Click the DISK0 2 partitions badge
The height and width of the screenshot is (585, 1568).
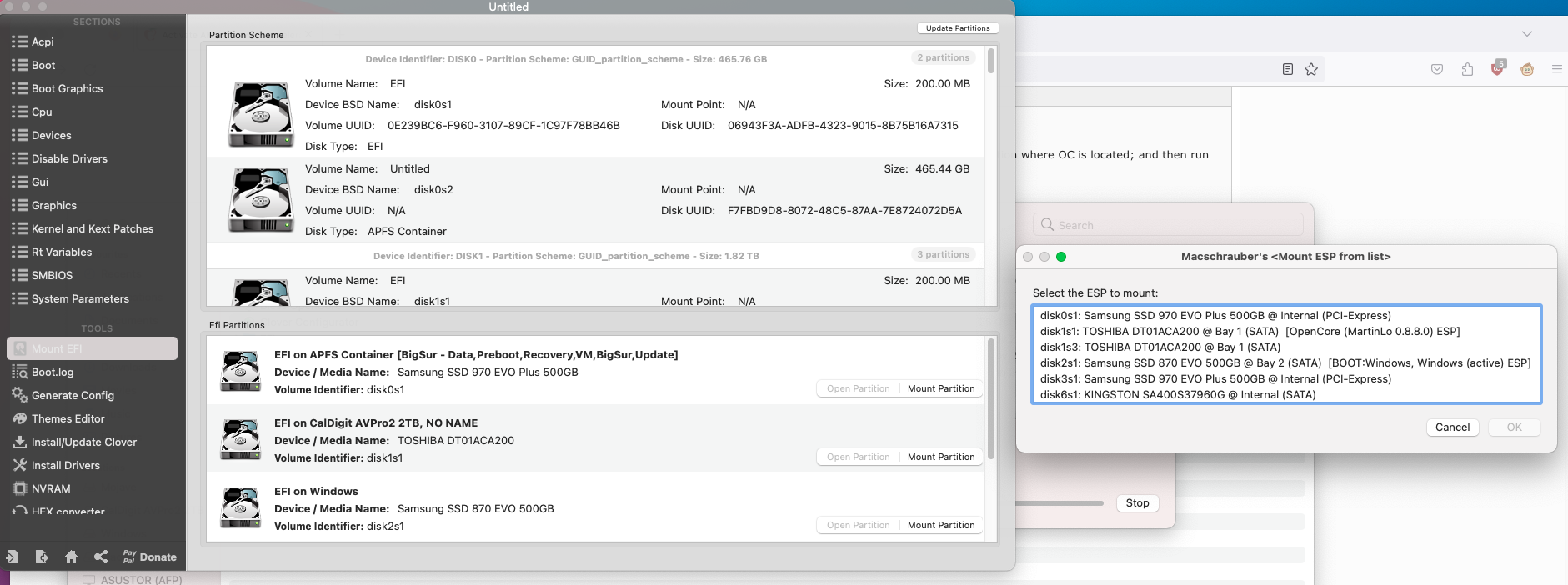tap(943, 57)
